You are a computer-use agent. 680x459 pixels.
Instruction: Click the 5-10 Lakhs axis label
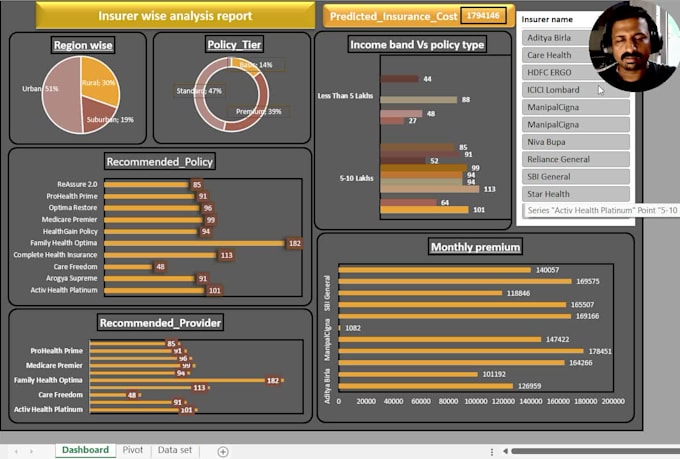[356, 178]
